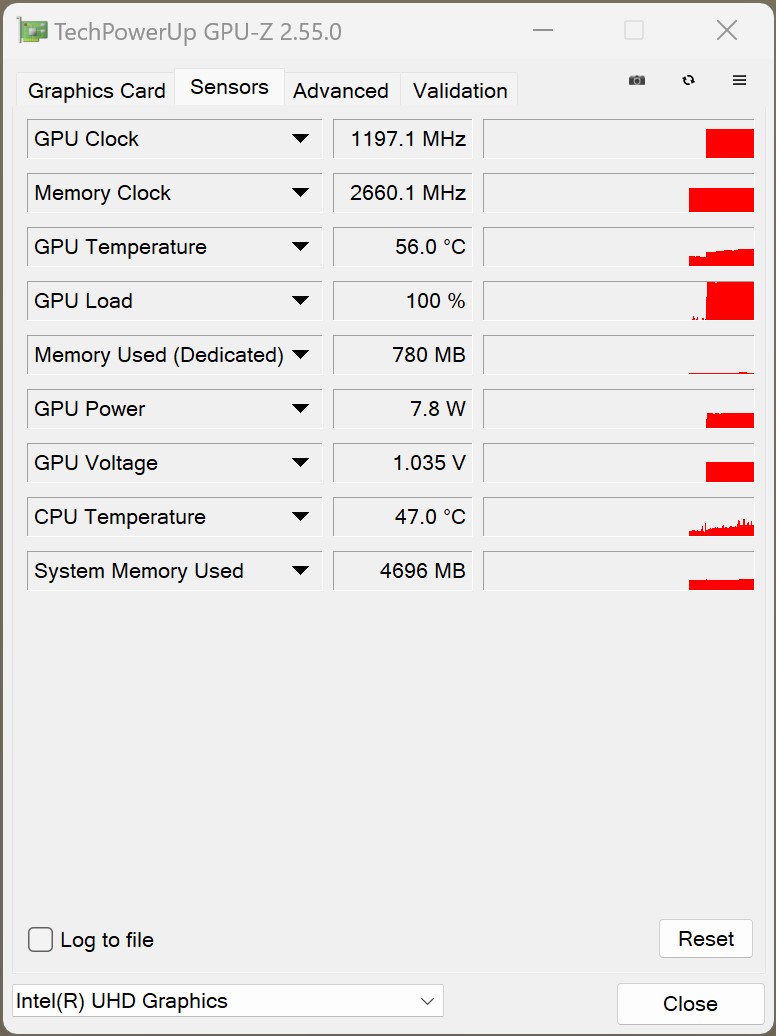Image resolution: width=776 pixels, height=1036 pixels.
Task: Expand the CPU Temperature dropdown arrow
Action: tap(300, 517)
